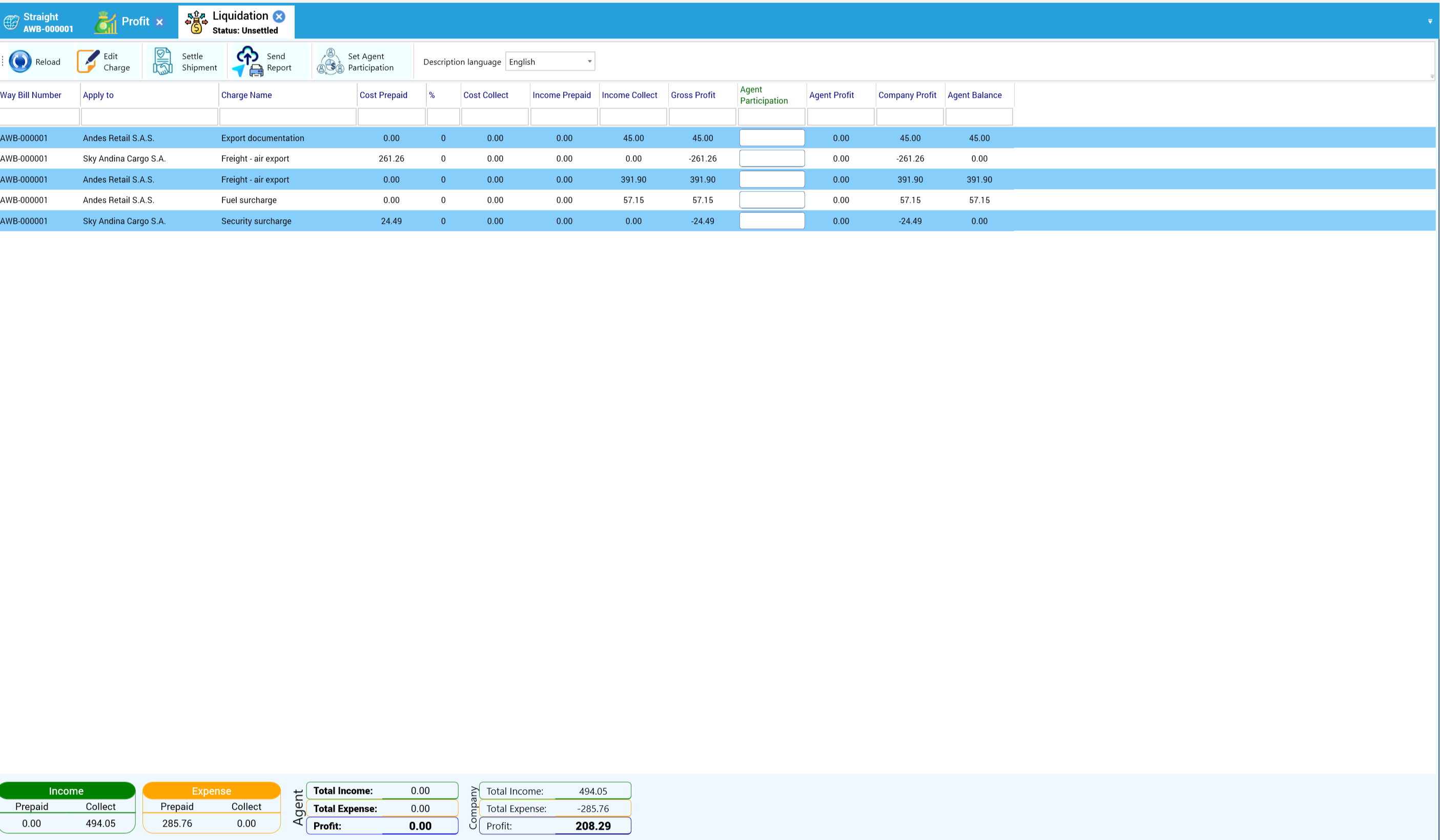This screenshot has width=1440, height=840.
Task: Sort by Company Profit column header
Action: click(x=908, y=95)
